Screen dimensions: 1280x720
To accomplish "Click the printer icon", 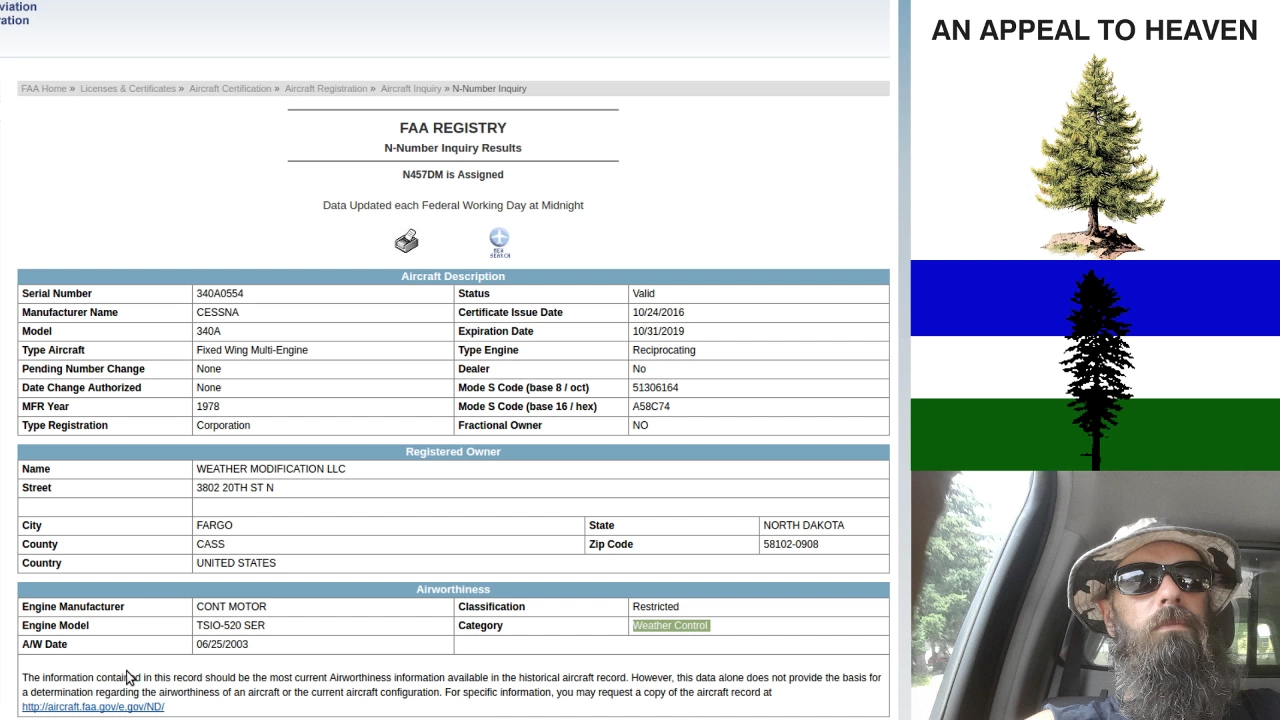I will pyautogui.click(x=406, y=241).
